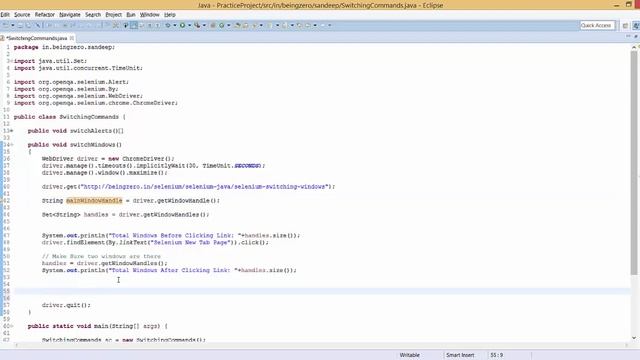Switch to the Java perspective icon
Image resolution: width=640 pixels, height=360 pixels.
point(636,25)
